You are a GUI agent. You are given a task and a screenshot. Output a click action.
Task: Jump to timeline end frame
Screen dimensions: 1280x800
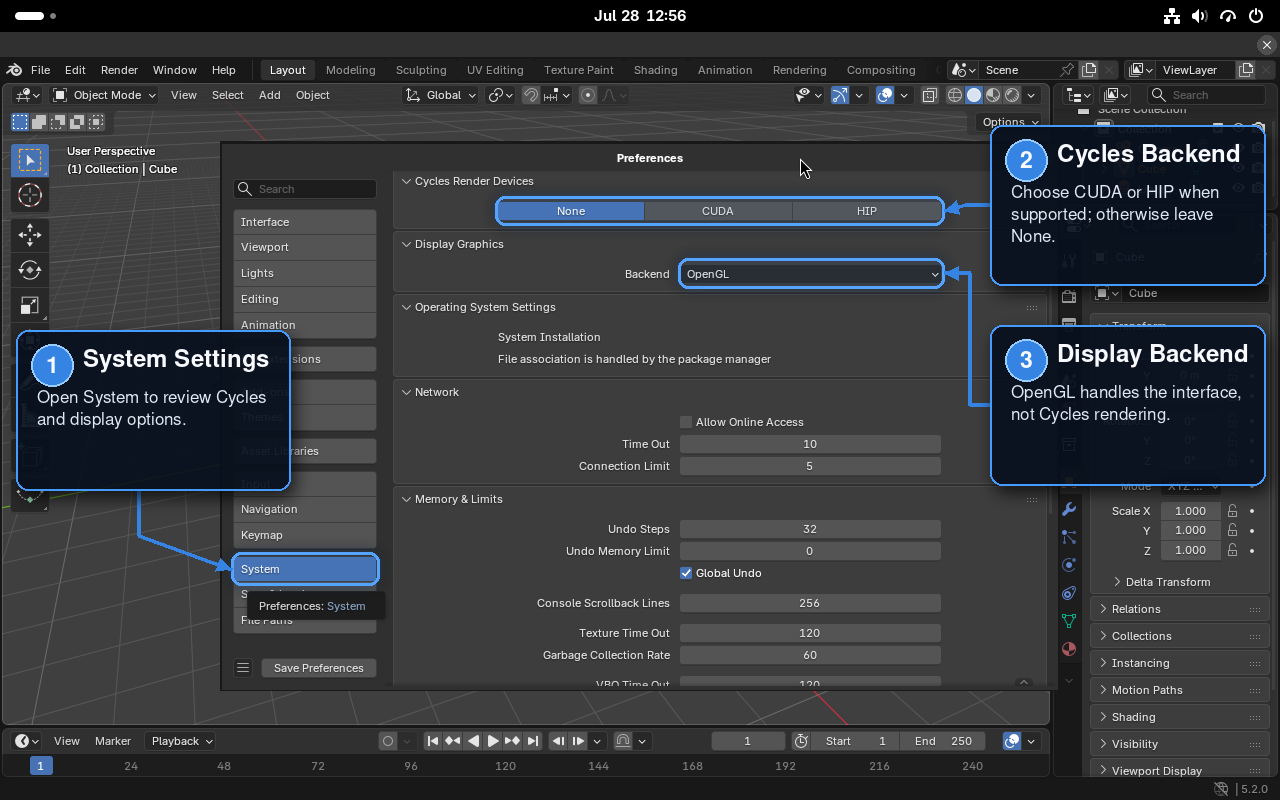tap(533, 741)
